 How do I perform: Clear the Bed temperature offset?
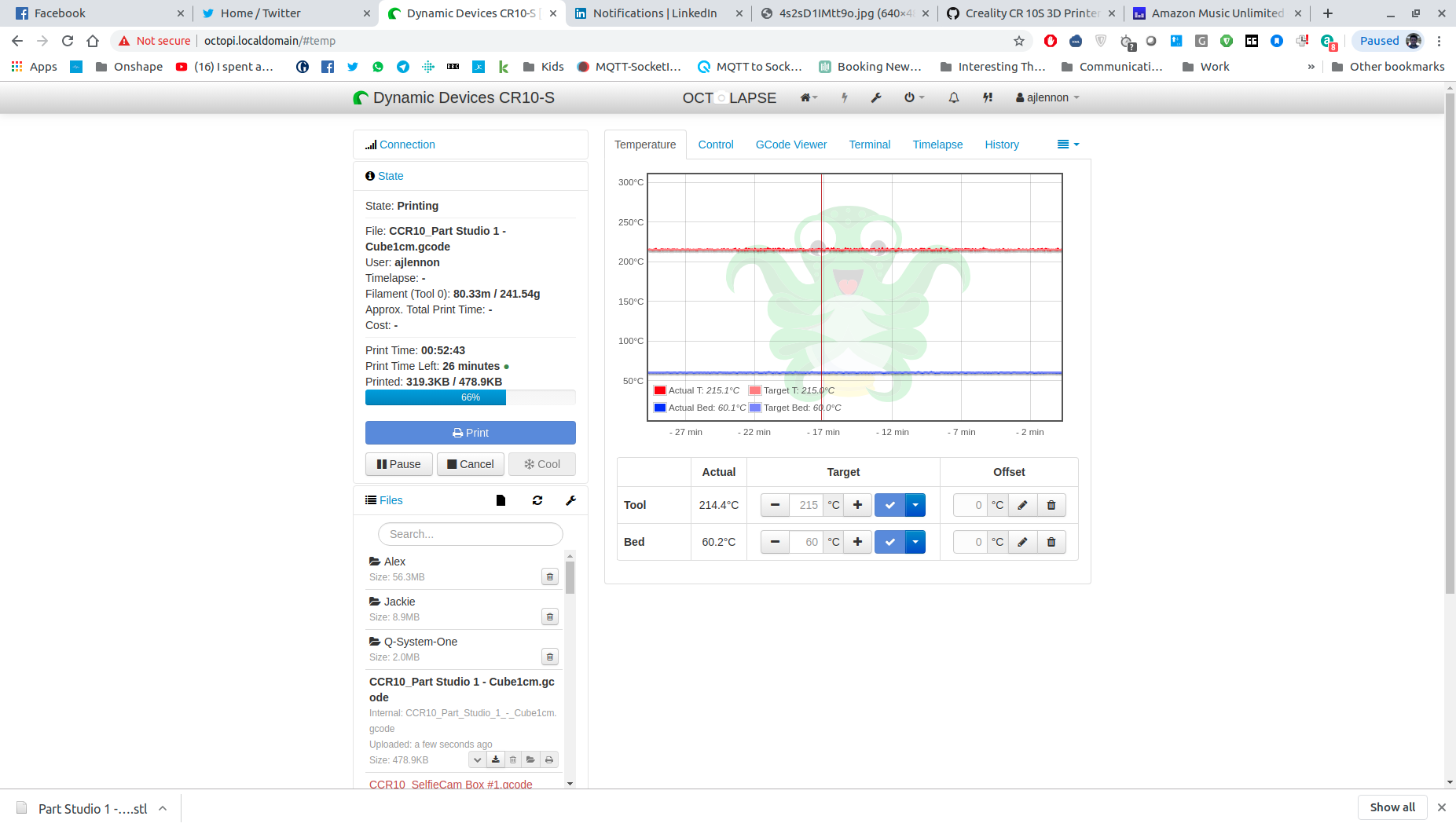click(1051, 542)
